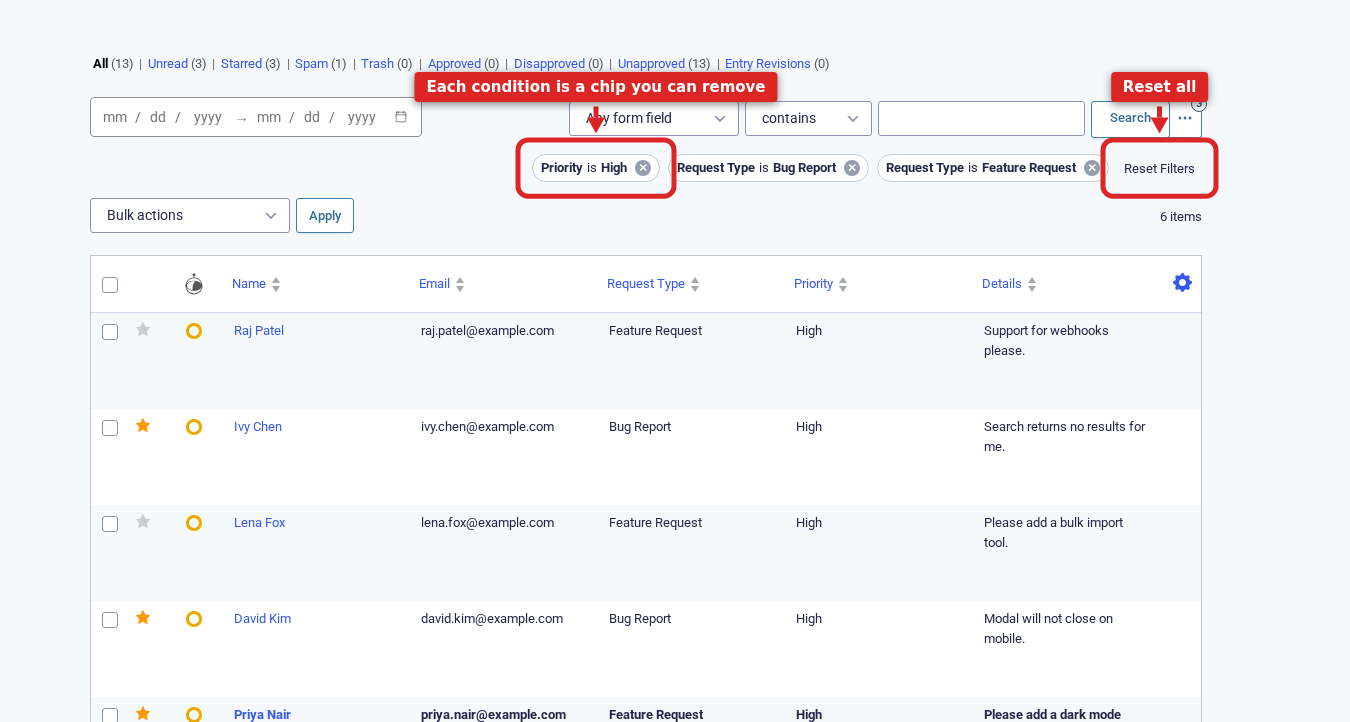
Task: Click the end date in the range field
Action: [x=316, y=117]
